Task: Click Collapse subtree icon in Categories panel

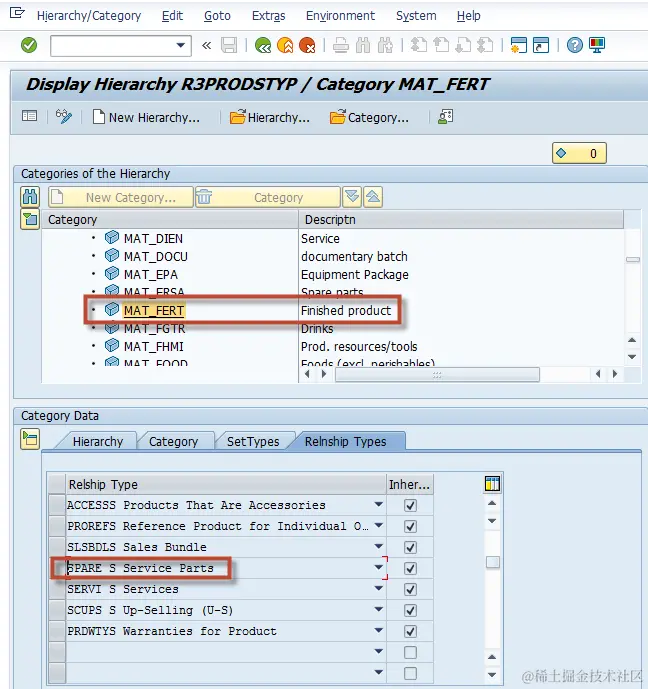Action: 373,196
